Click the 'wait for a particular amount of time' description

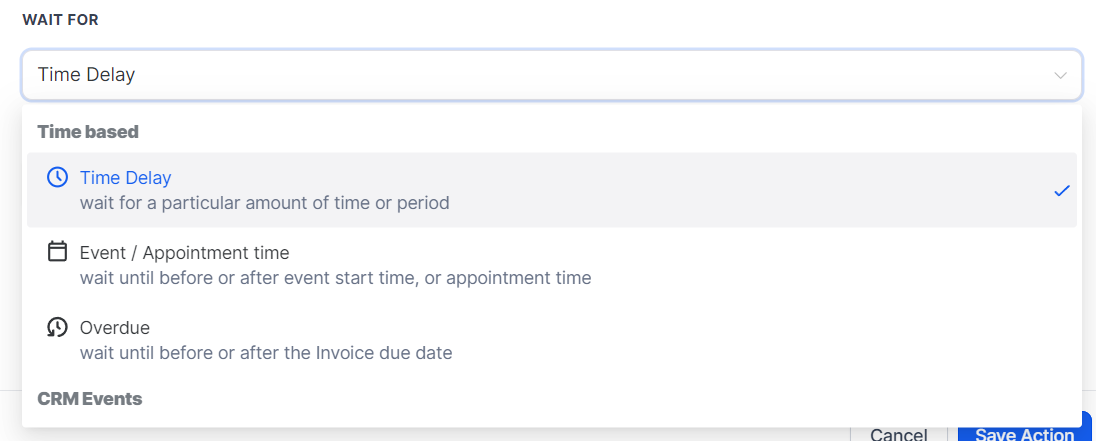click(x=264, y=203)
